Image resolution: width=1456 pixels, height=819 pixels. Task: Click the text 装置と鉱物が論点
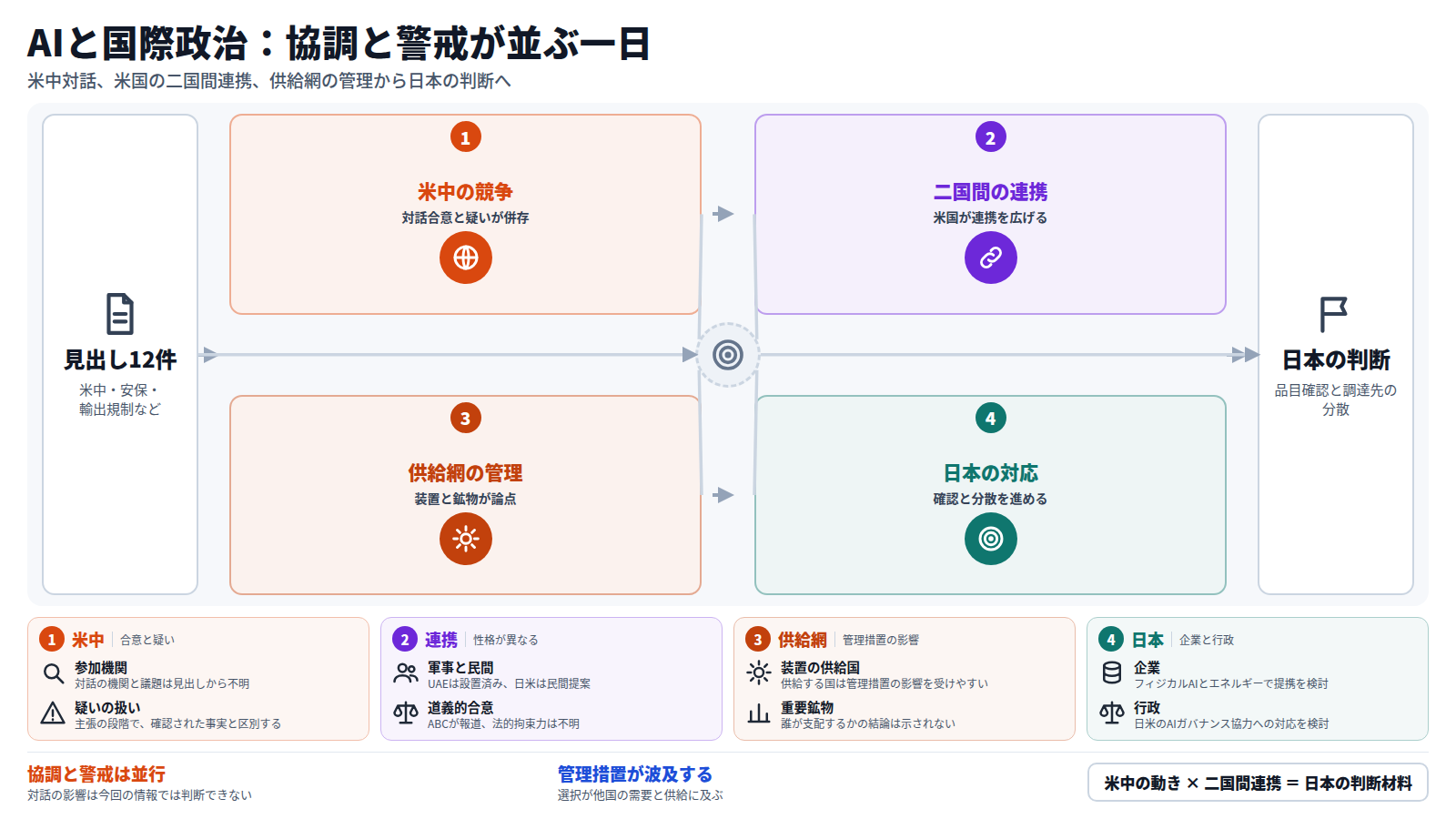[x=466, y=500]
